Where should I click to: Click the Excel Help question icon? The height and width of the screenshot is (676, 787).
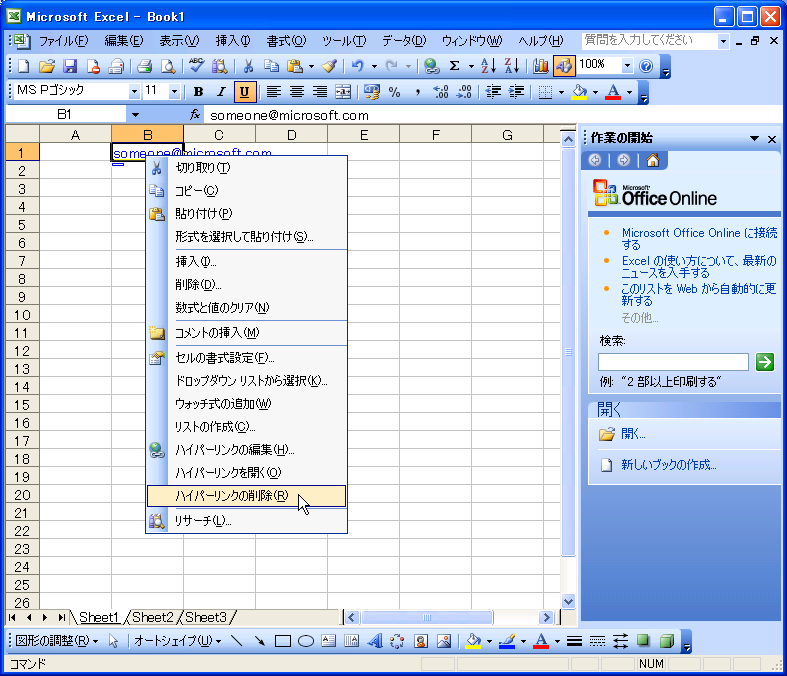coord(646,66)
